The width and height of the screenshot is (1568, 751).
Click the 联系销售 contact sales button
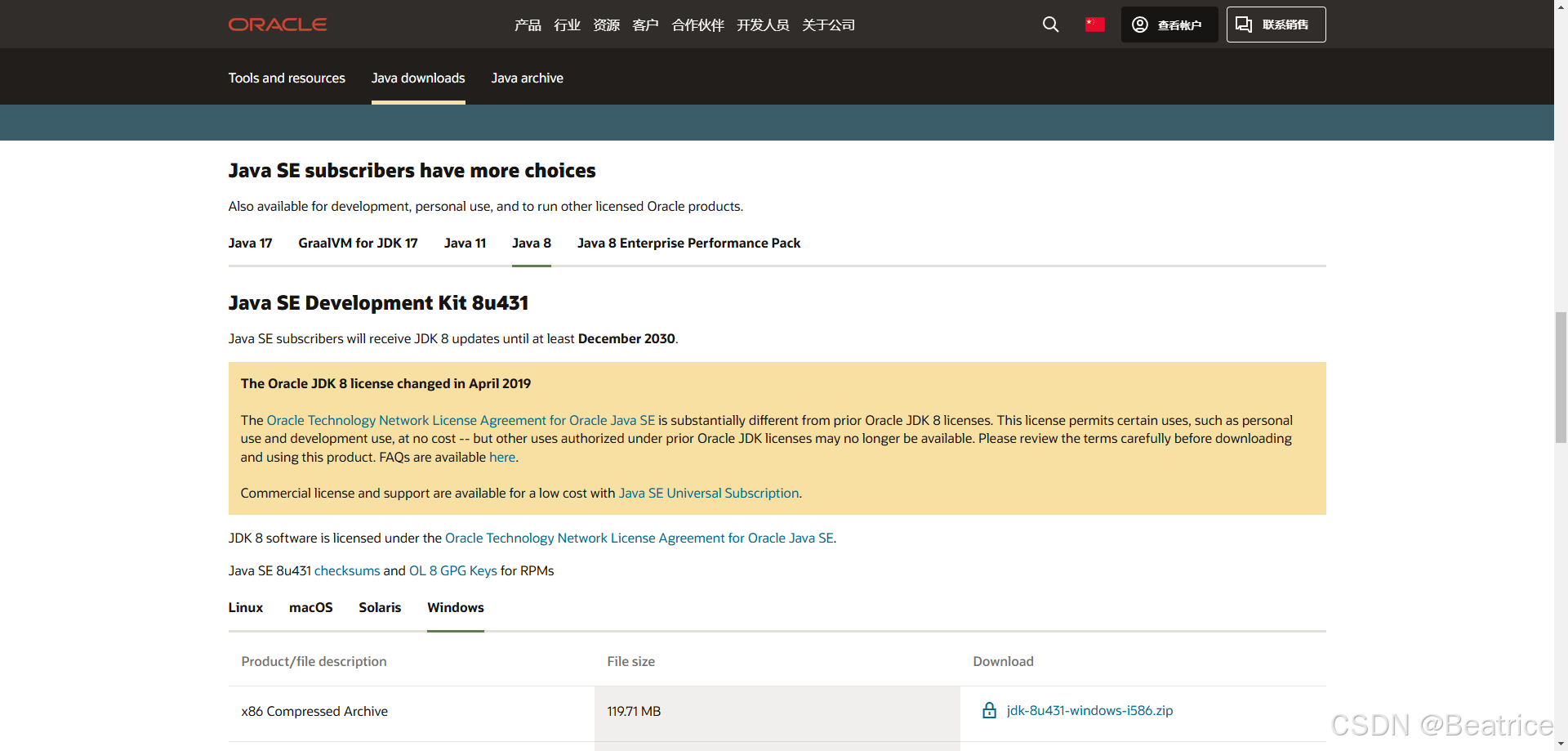click(1276, 25)
